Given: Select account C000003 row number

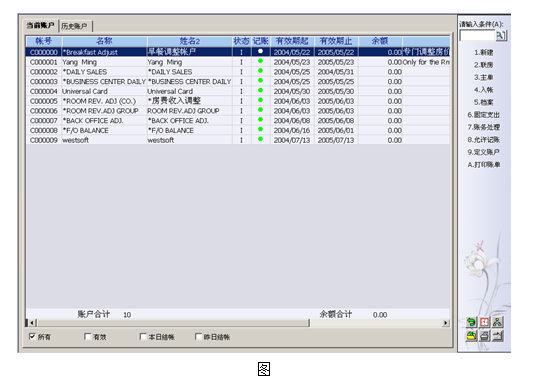Looking at the screenshot, I should (x=44, y=82).
